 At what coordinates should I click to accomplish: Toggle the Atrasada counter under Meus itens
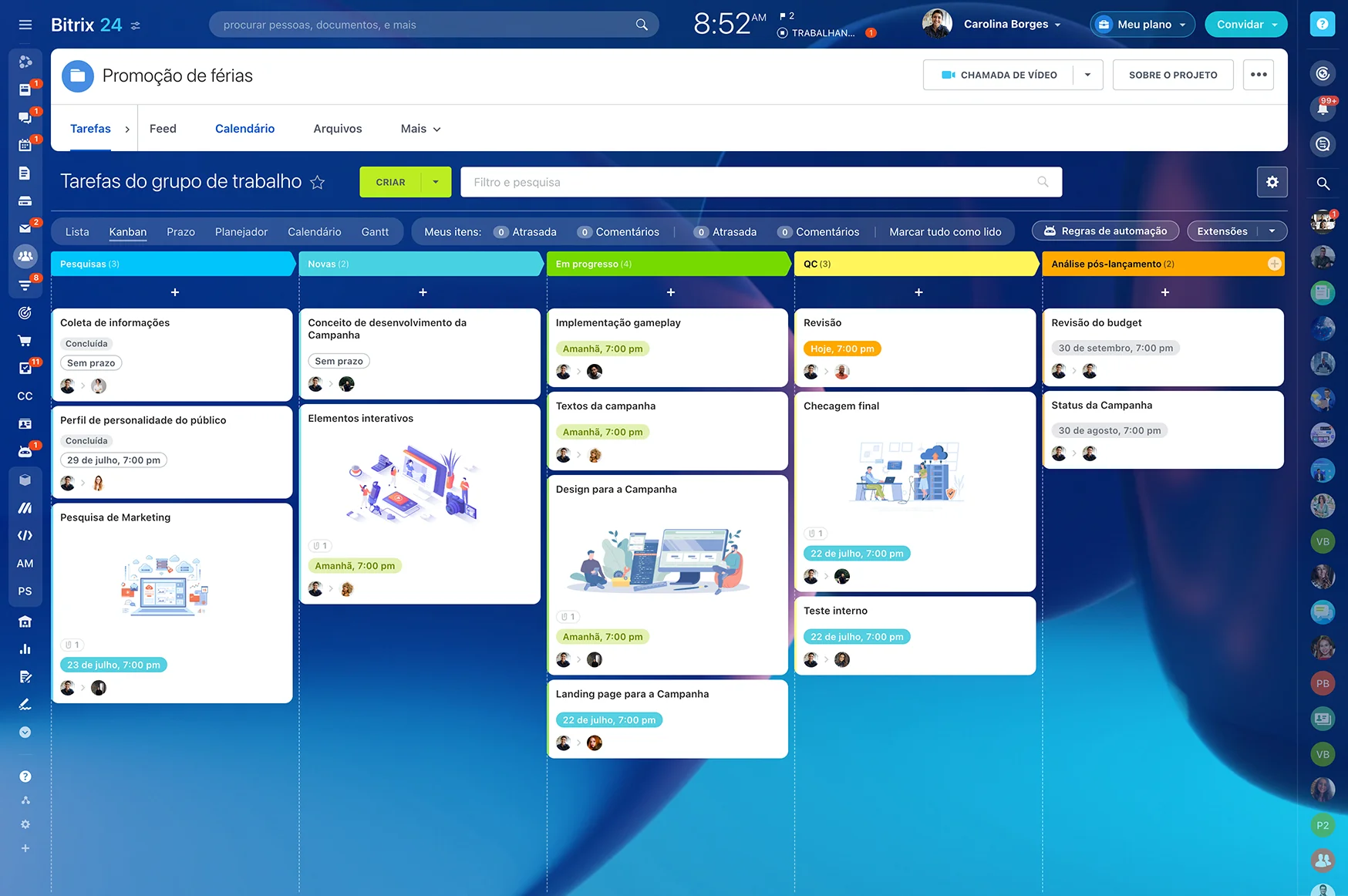coord(525,232)
